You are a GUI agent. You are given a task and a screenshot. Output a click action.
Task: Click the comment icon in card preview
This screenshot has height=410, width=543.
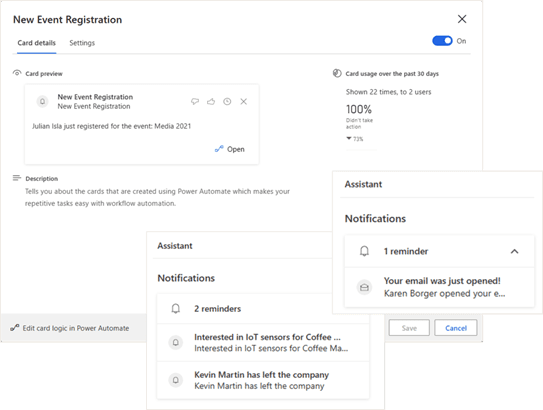coord(195,101)
